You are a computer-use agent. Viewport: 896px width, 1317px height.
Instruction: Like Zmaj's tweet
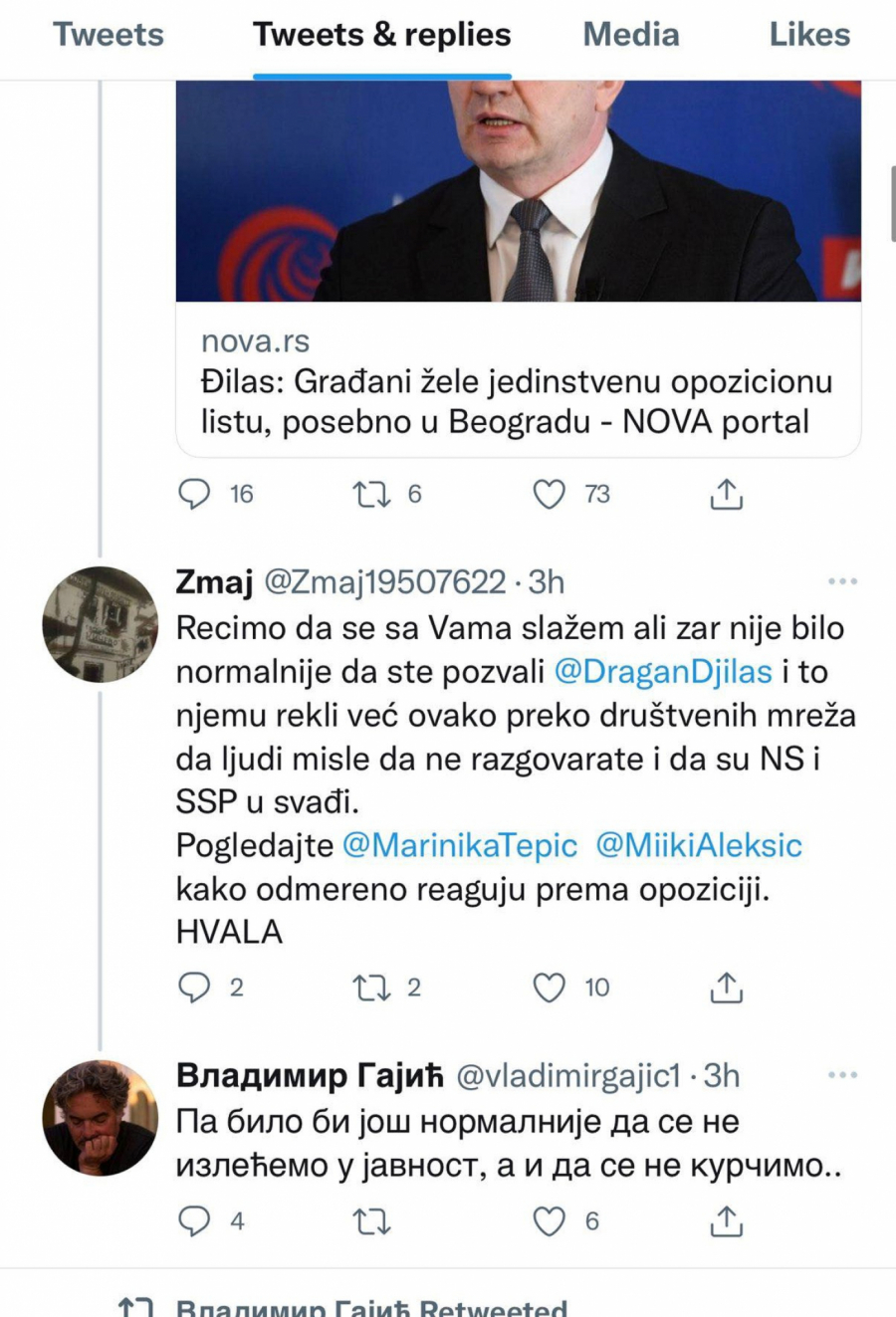550,987
